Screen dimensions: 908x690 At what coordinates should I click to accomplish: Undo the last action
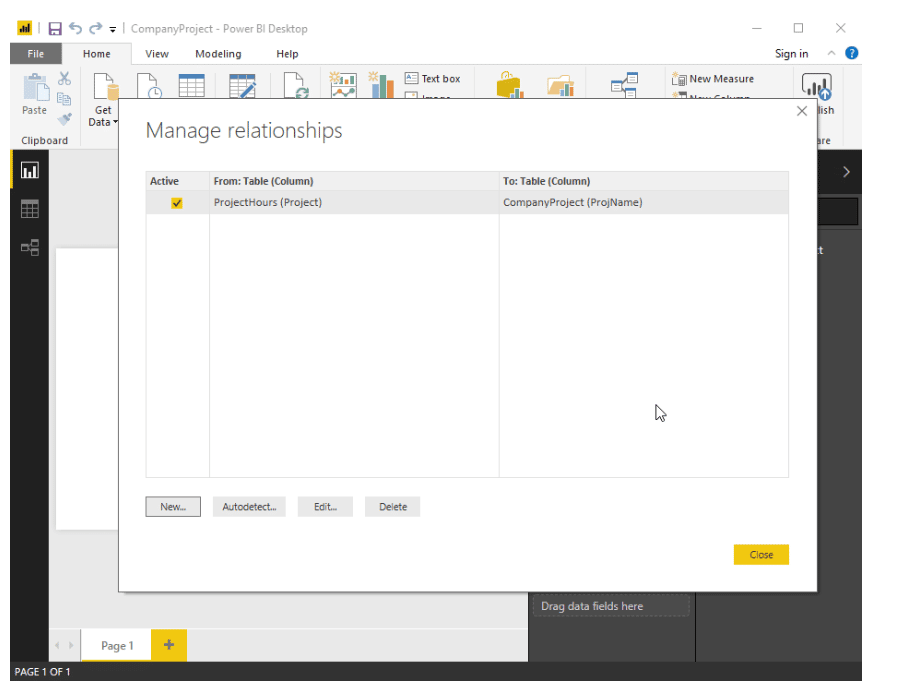coord(75,28)
